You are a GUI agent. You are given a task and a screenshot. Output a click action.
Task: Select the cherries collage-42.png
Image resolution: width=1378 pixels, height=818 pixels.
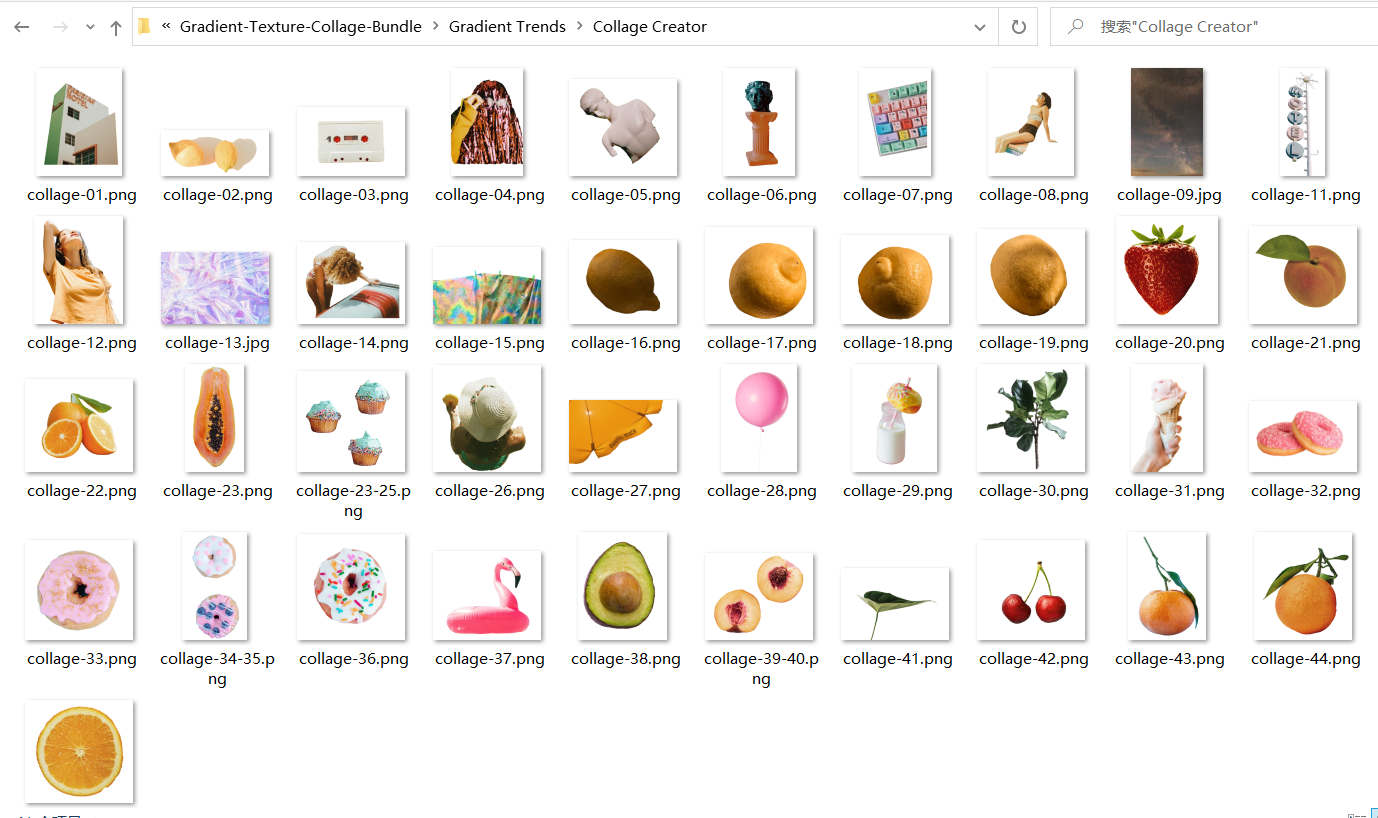coord(1031,590)
